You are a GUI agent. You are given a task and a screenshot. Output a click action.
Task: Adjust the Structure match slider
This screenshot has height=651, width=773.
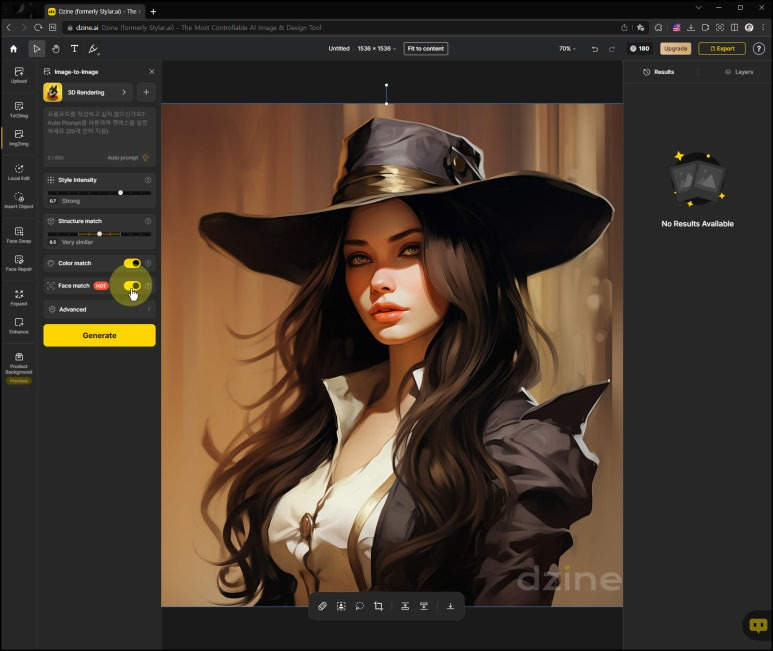(x=100, y=234)
